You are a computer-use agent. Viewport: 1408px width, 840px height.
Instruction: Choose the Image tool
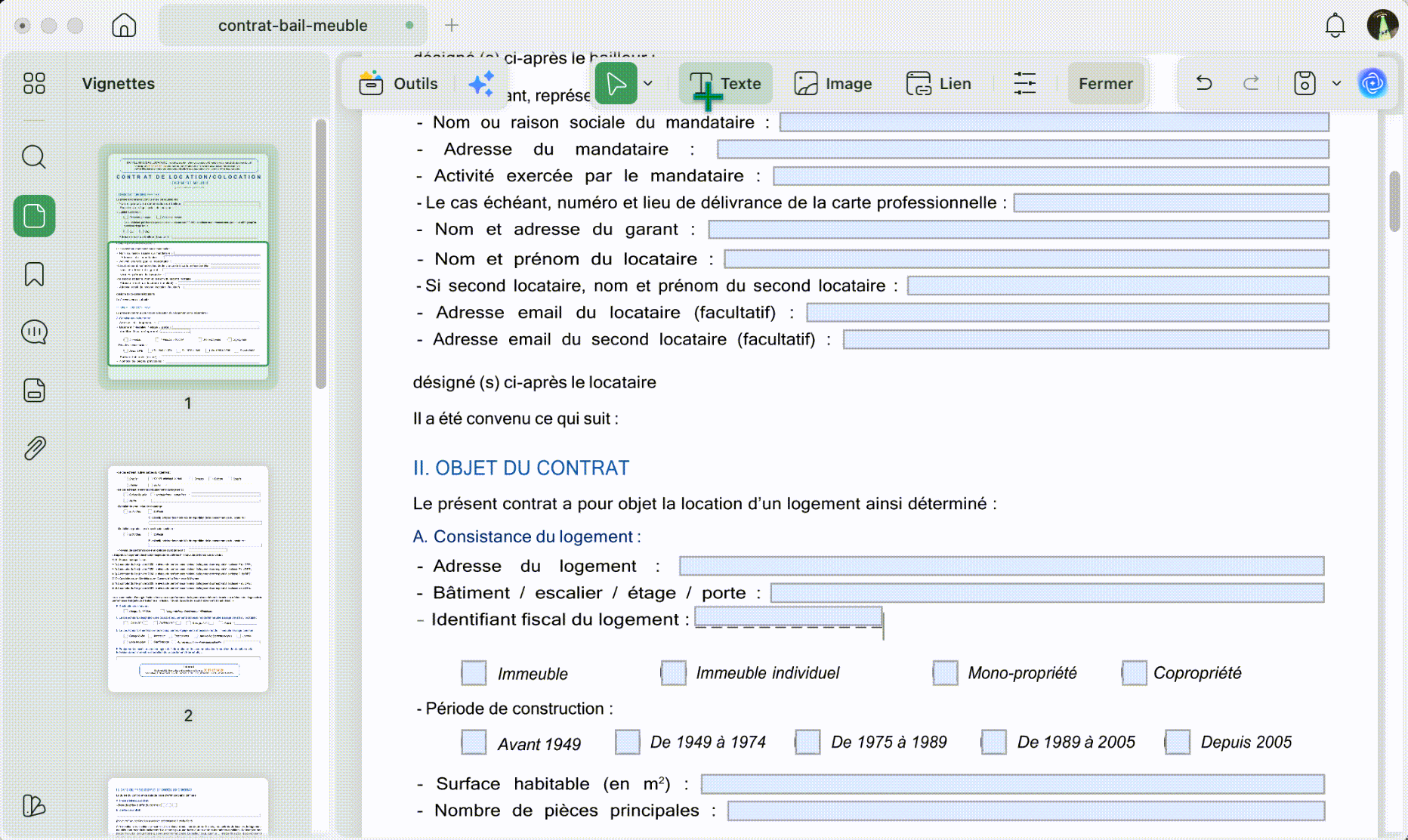point(833,83)
